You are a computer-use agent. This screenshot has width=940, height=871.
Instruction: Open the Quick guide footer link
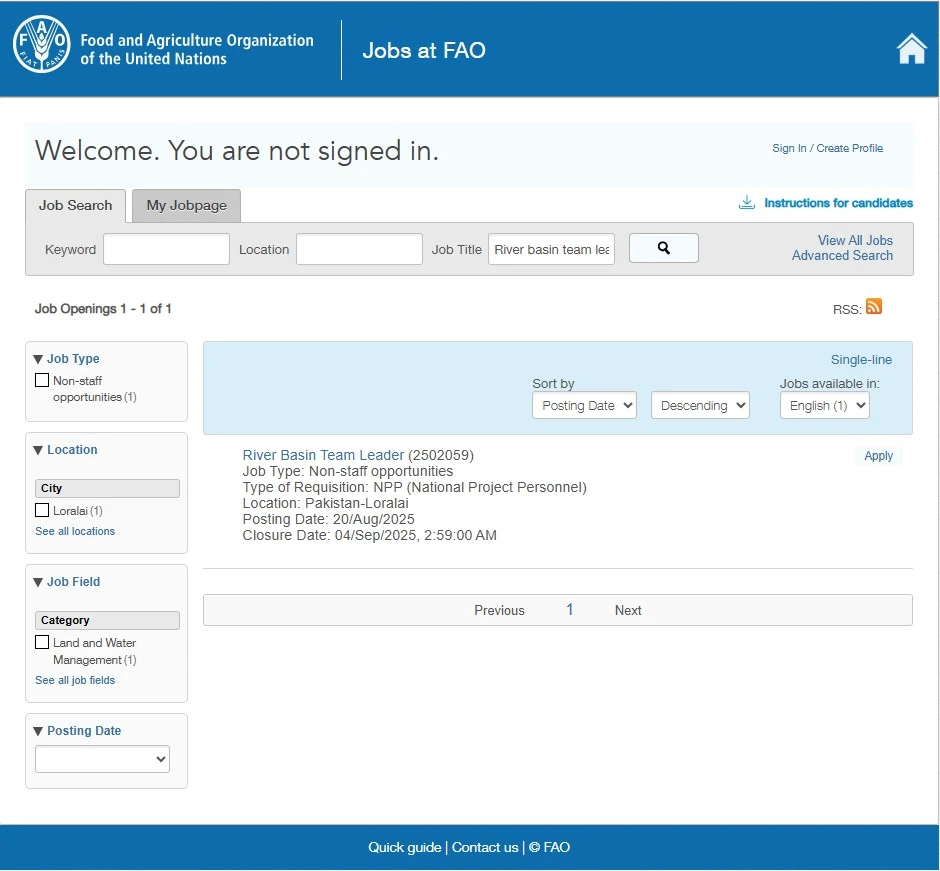[405, 847]
